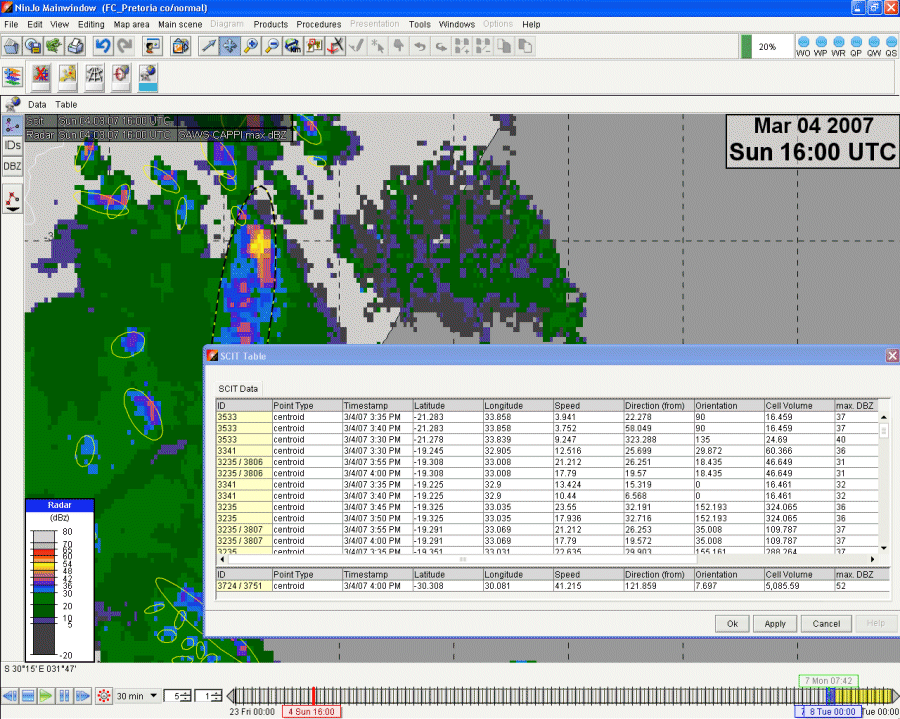Click the red-crossed layer icon

(x=41, y=77)
